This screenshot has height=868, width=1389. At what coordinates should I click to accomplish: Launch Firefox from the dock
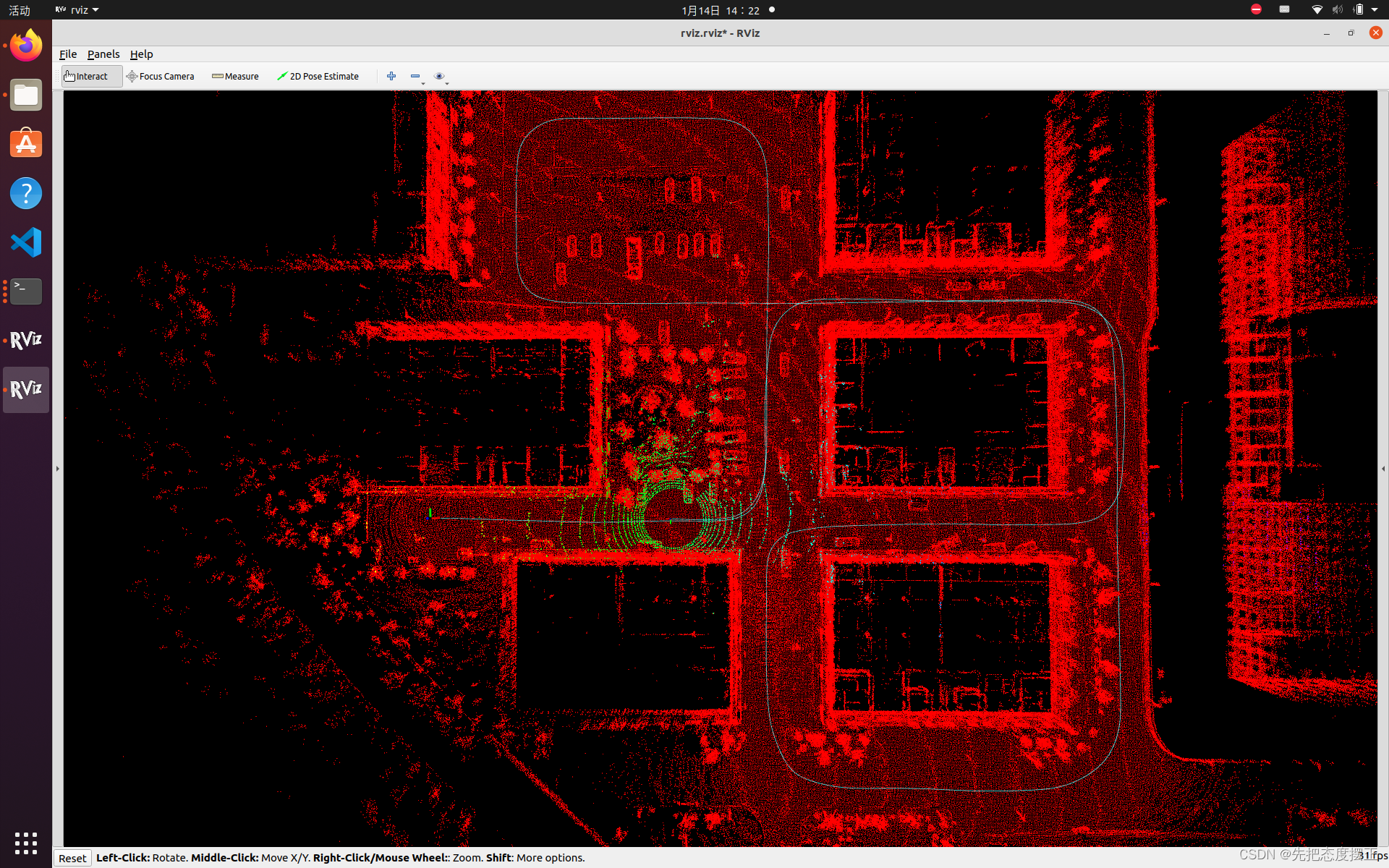26,46
